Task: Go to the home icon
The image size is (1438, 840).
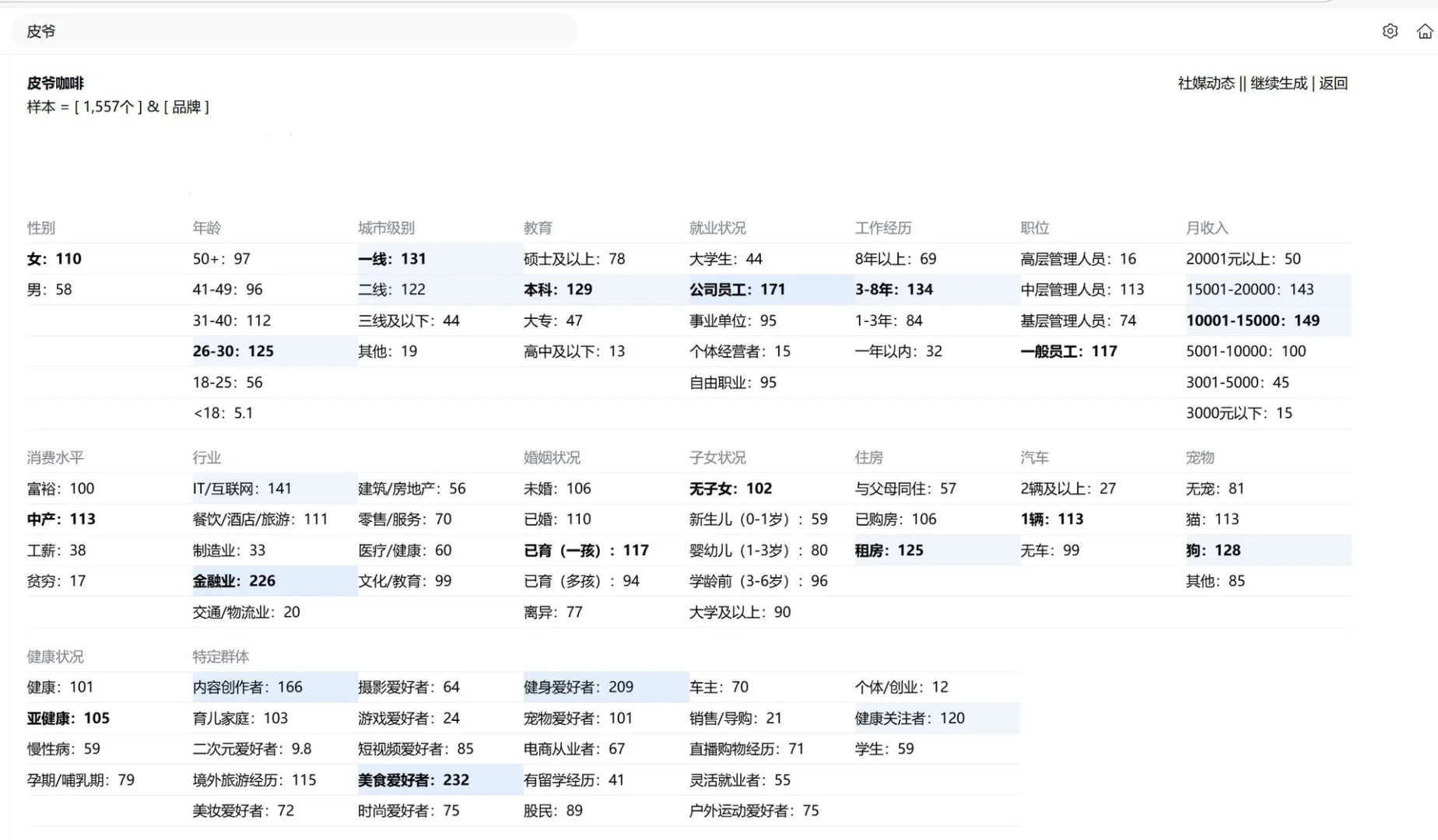Action: pos(1425,31)
